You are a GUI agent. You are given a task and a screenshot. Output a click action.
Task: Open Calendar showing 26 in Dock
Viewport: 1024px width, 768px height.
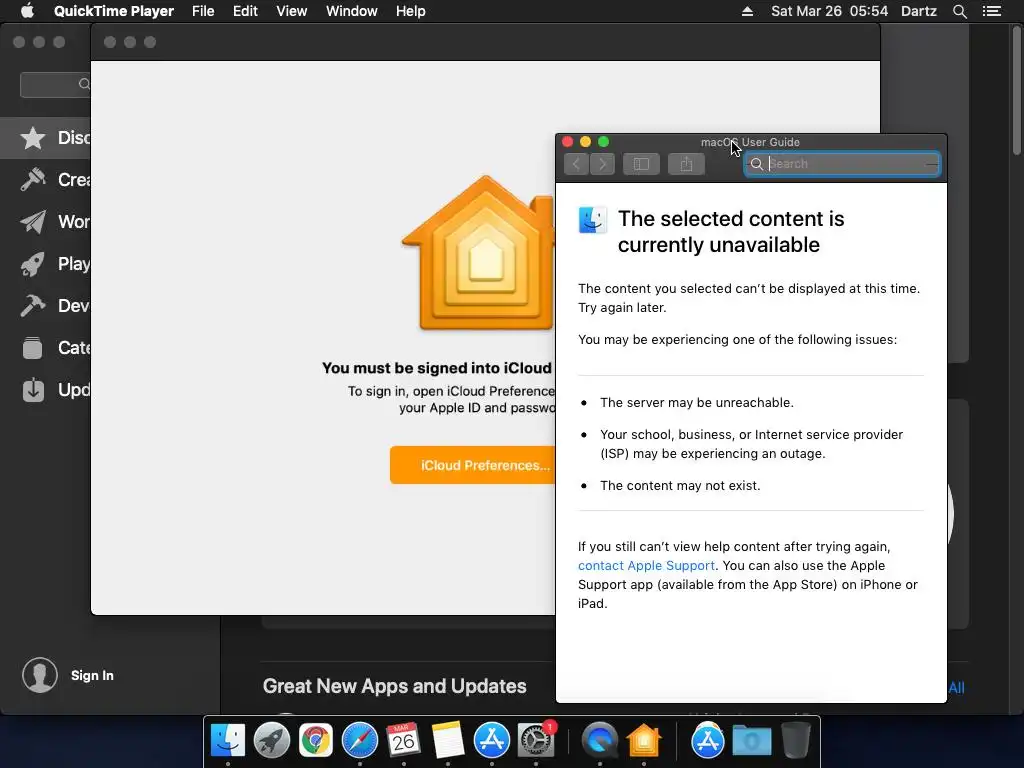pos(404,741)
